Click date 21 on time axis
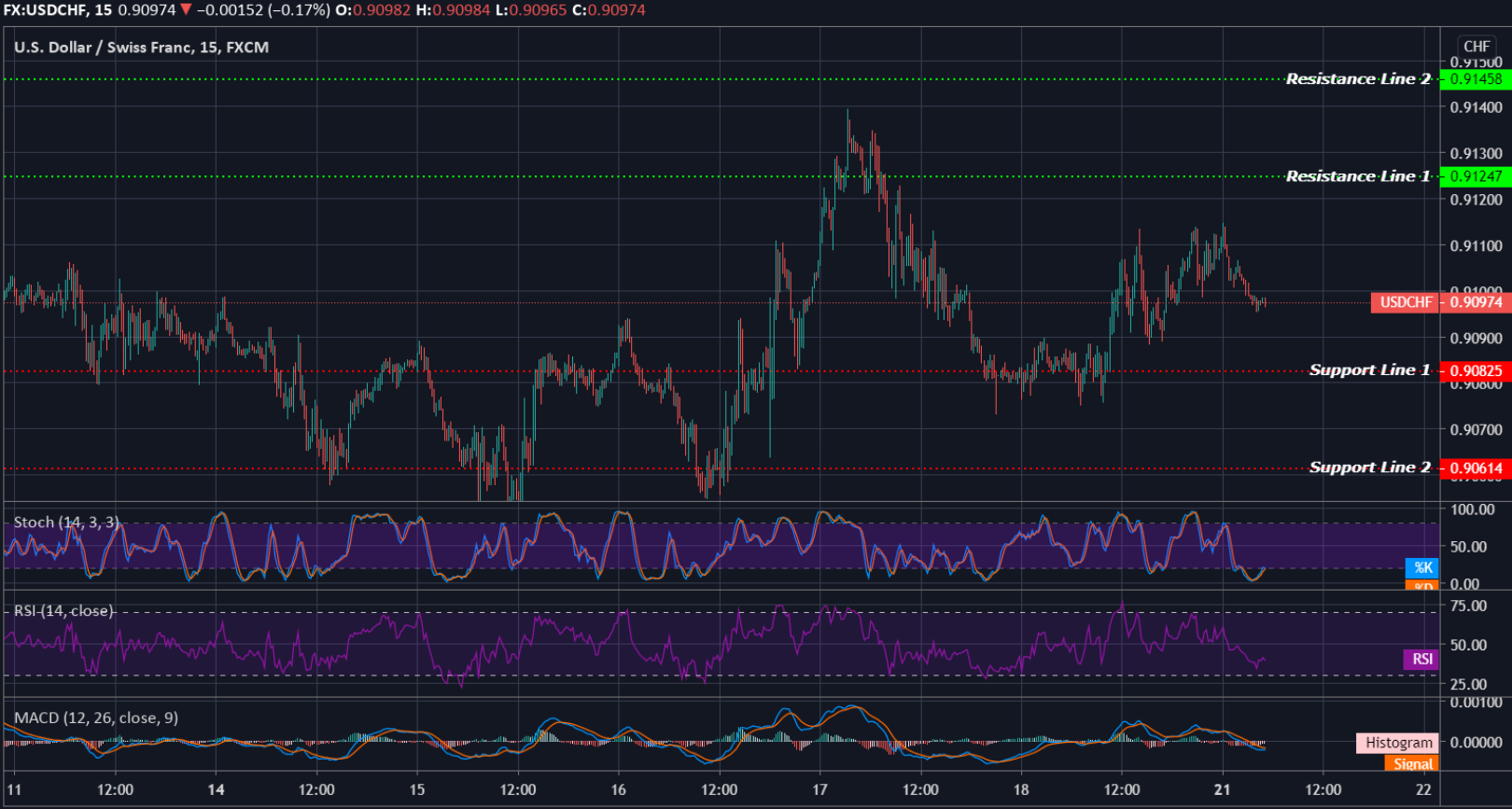 click(x=1223, y=790)
